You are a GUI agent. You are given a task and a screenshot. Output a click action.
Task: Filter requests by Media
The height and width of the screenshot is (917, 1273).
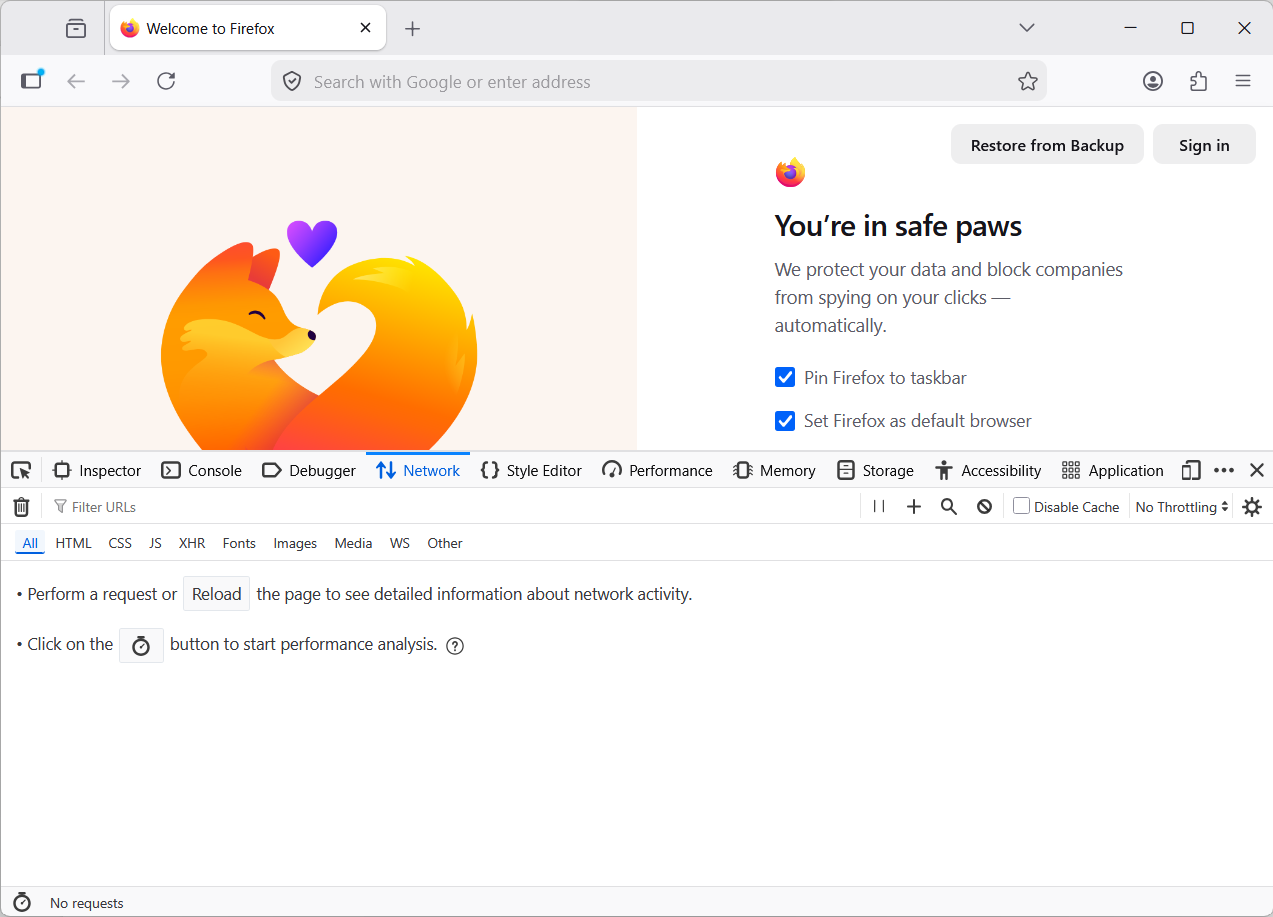tap(353, 543)
